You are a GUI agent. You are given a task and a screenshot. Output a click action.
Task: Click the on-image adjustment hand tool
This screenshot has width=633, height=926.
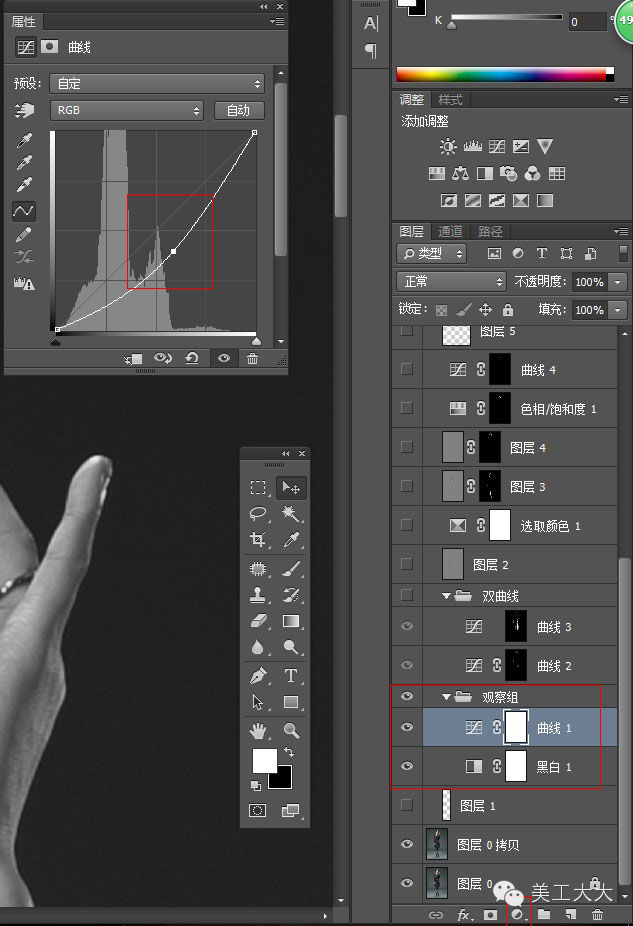(24, 110)
